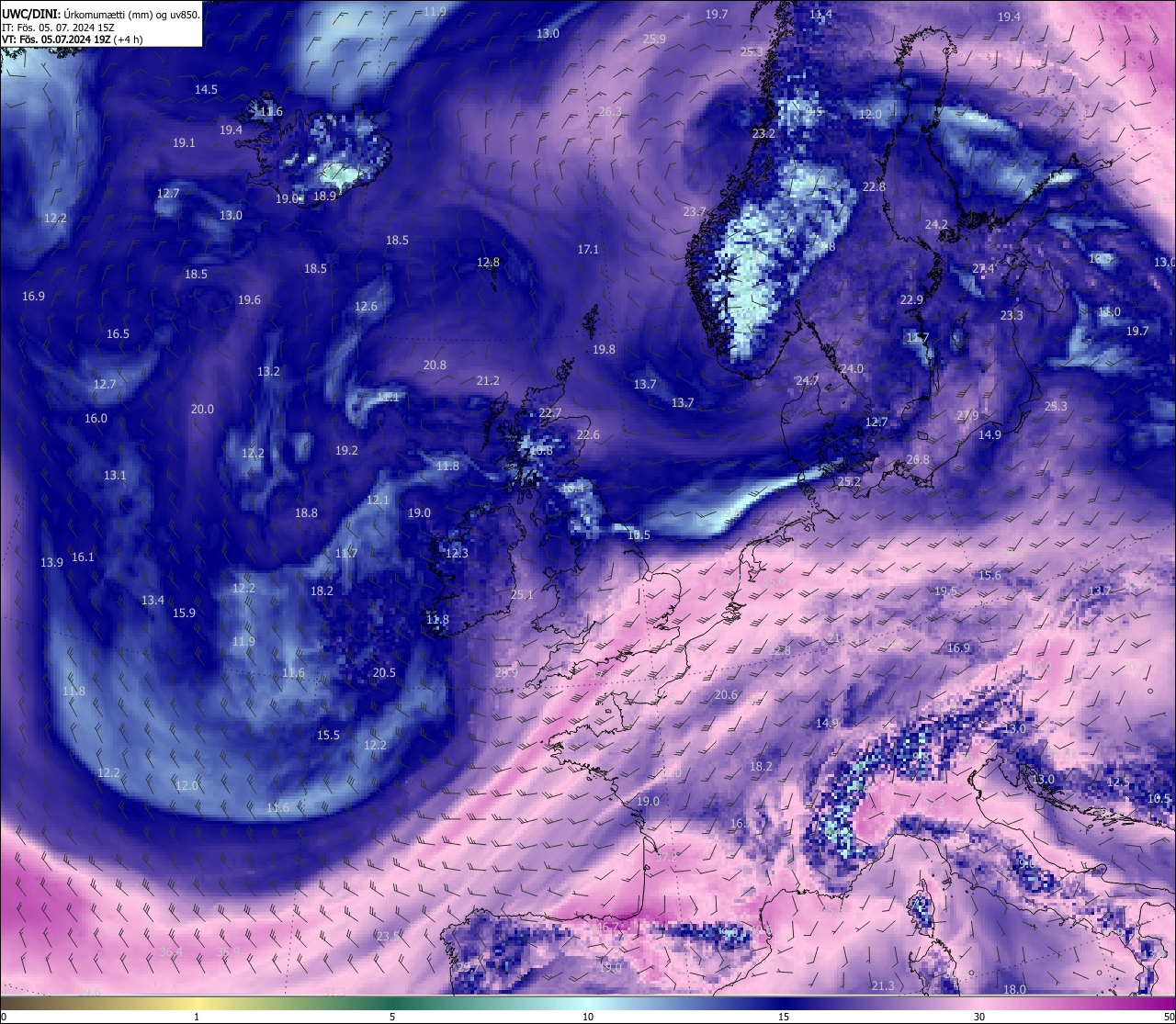
Task: Click the map value '16.5'
Action: point(118,334)
